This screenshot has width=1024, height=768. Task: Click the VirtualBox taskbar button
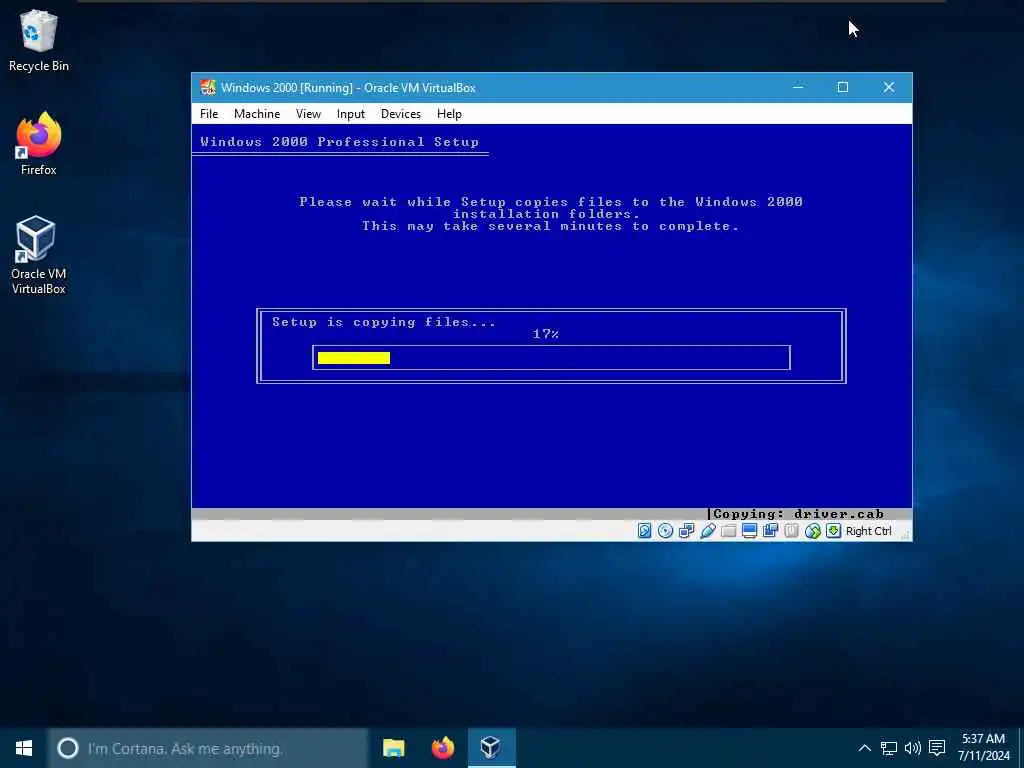point(492,748)
